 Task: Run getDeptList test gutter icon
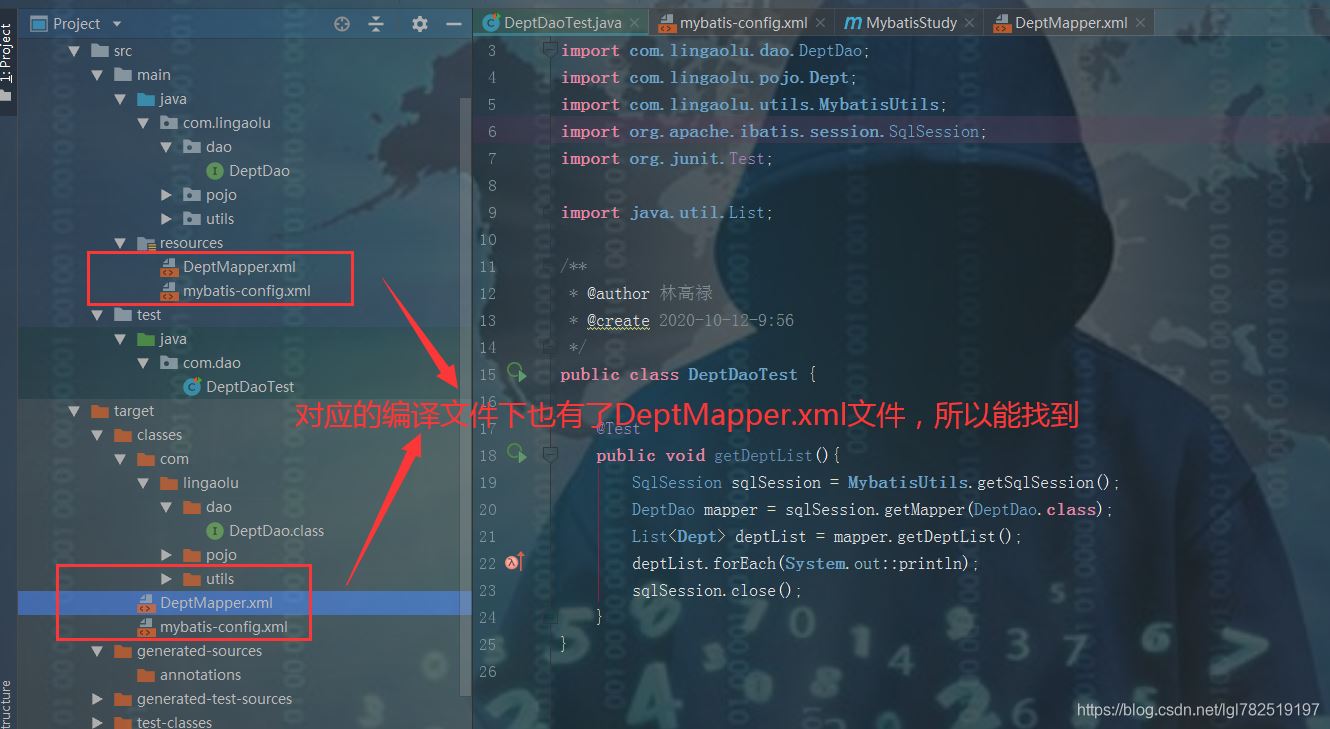(516, 455)
